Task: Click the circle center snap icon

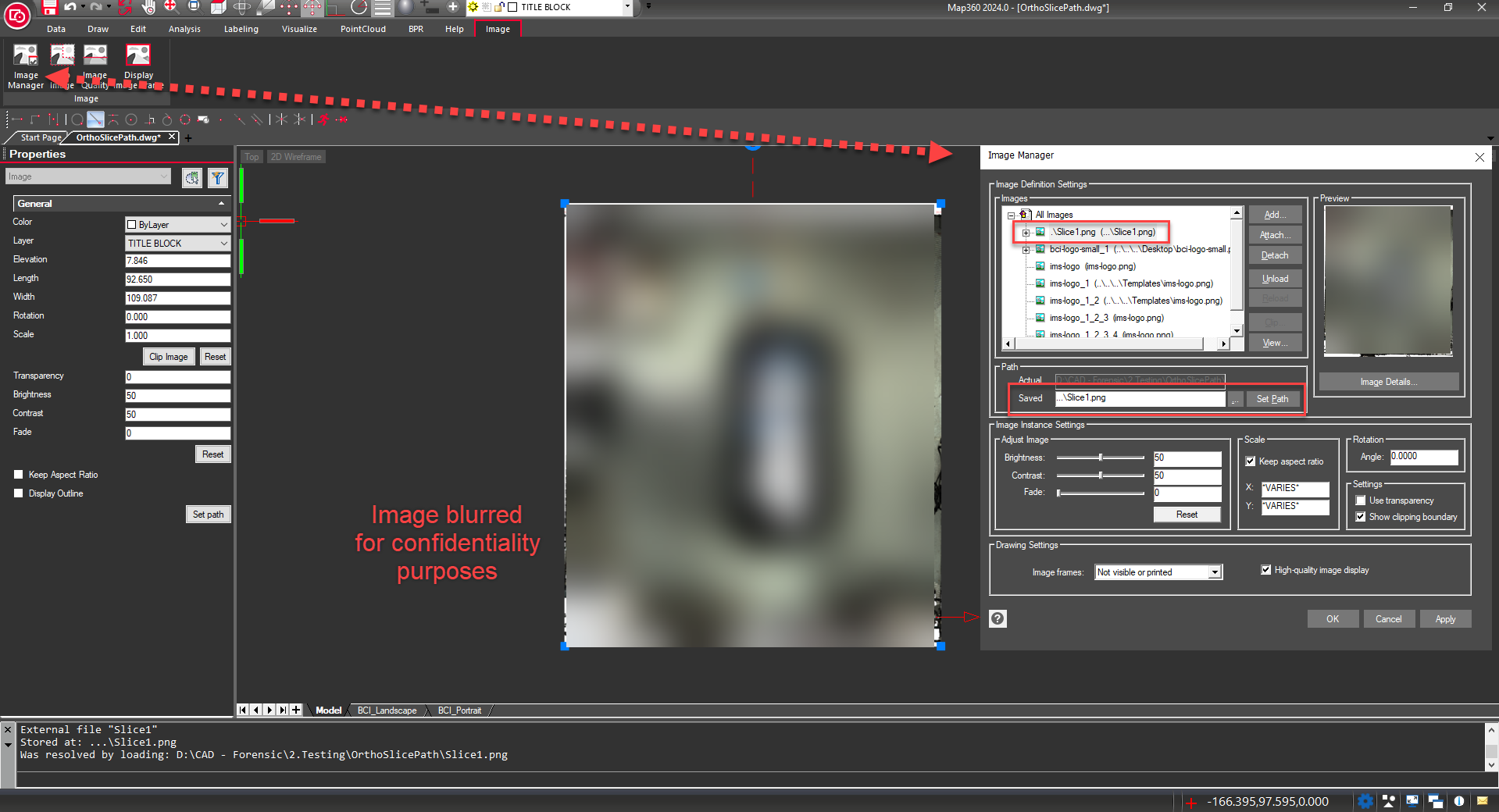Action: point(131,119)
